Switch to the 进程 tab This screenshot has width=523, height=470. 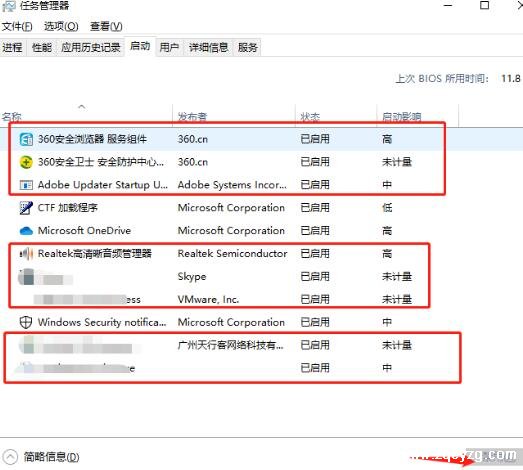click(x=12, y=47)
